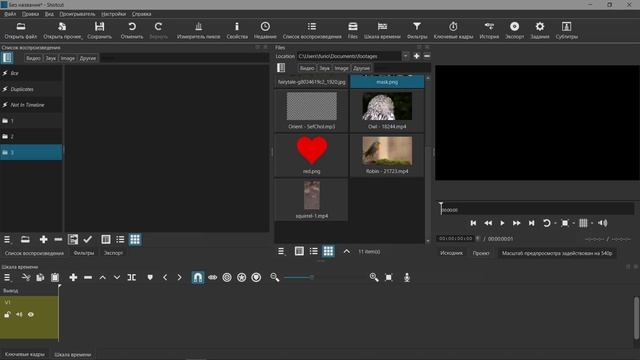Undo the last action with the toolbar icon
The image size is (640, 360).
coord(132,27)
